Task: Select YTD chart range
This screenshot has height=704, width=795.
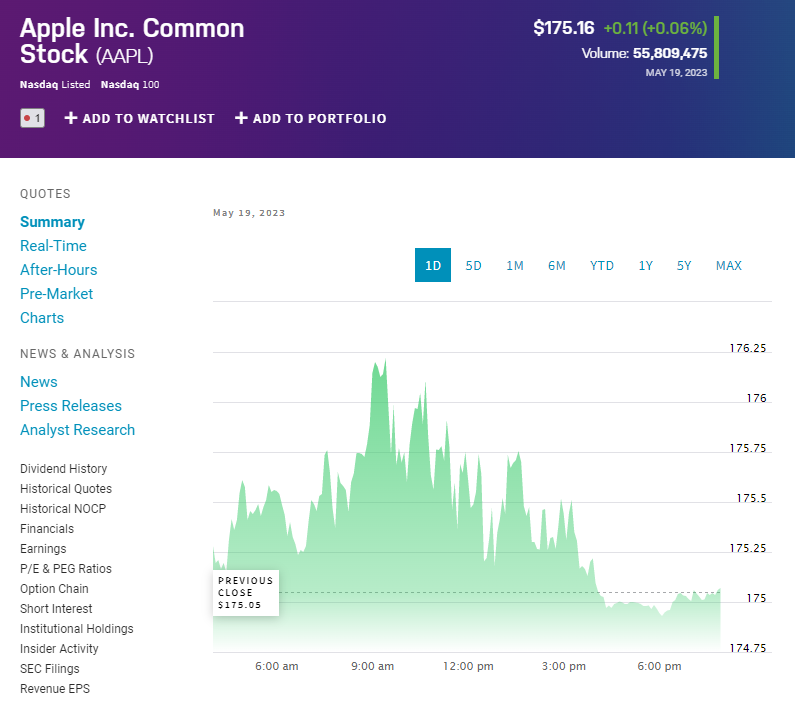Action: 602,265
